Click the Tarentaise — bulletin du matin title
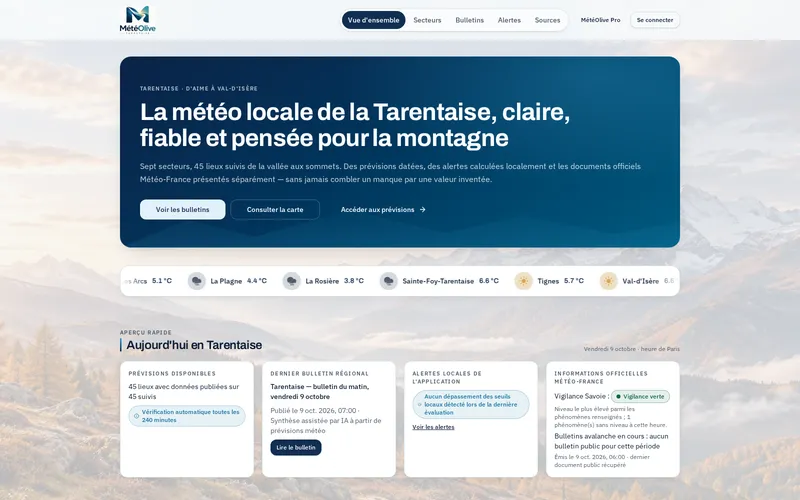The height and width of the screenshot is (500, 800). [x=319, y=391]
